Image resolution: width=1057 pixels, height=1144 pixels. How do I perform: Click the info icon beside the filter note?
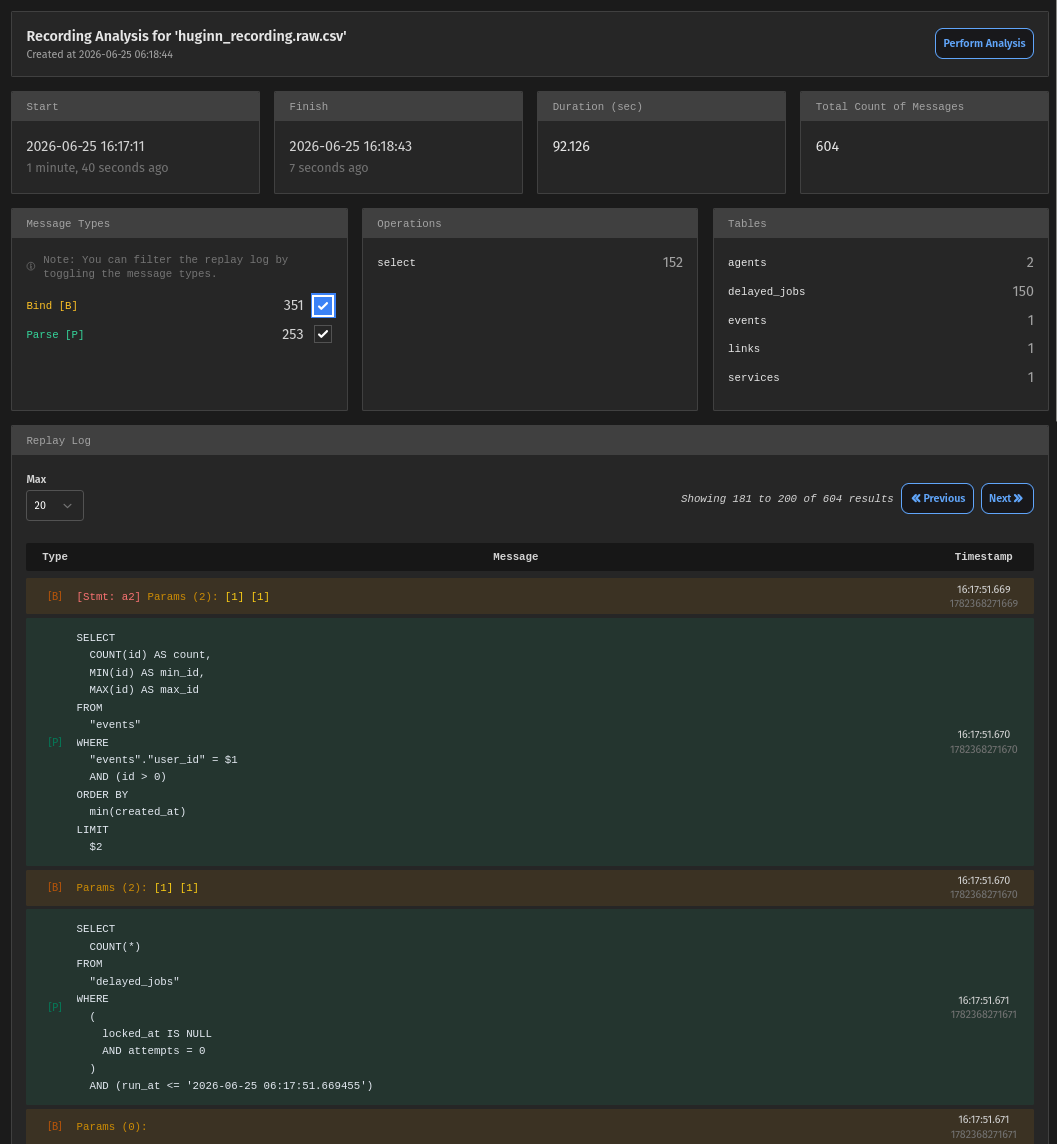coord(31,266)
